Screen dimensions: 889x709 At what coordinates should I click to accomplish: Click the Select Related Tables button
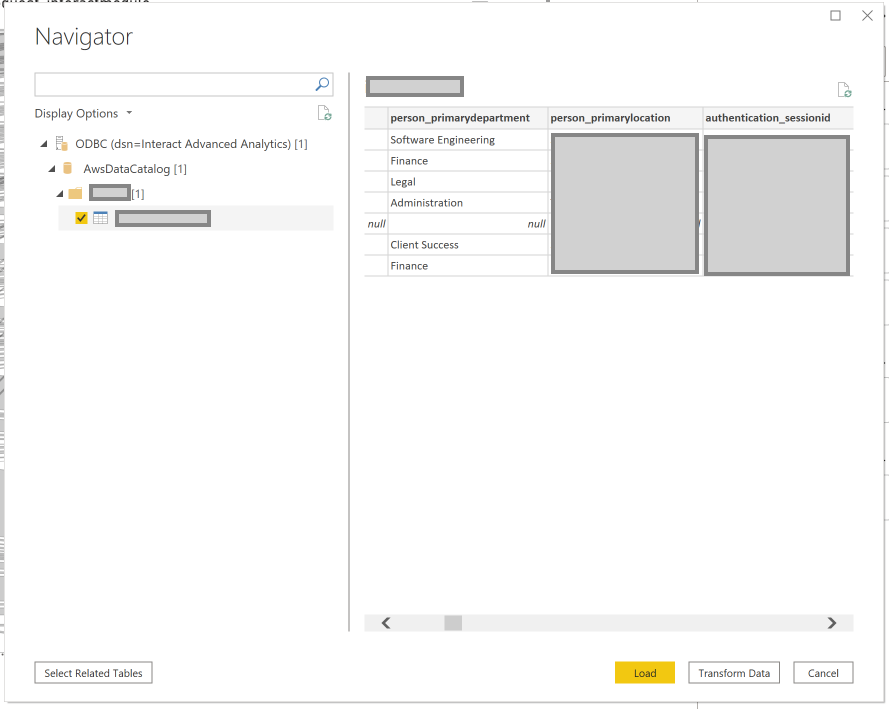click(x=93, y=673)
